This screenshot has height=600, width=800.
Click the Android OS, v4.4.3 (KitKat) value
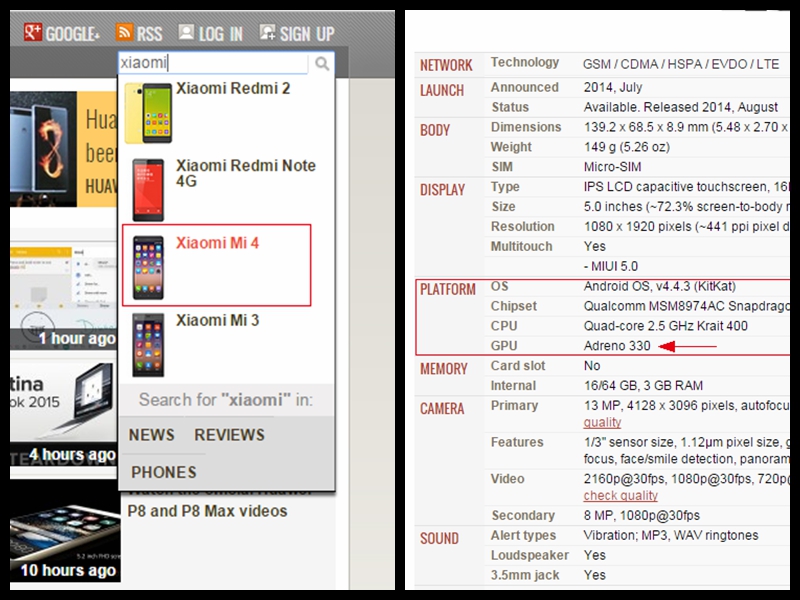click(660, 286)
